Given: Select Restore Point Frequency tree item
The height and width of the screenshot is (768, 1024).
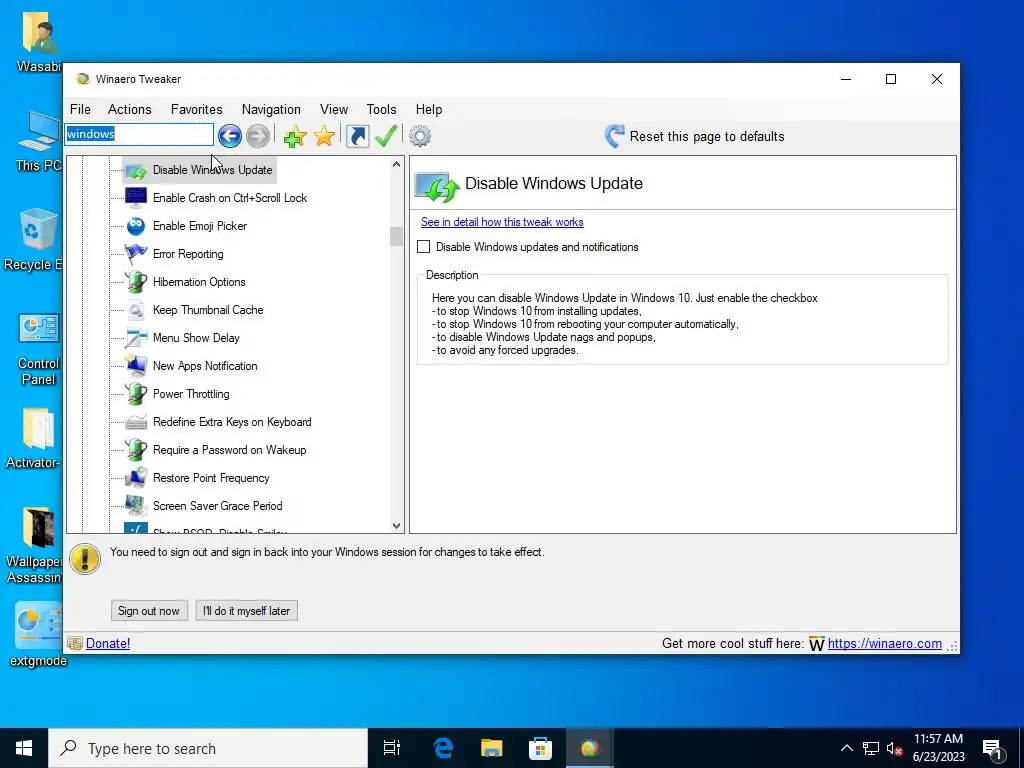Looking at the screenshot, I should coord(211,478).
